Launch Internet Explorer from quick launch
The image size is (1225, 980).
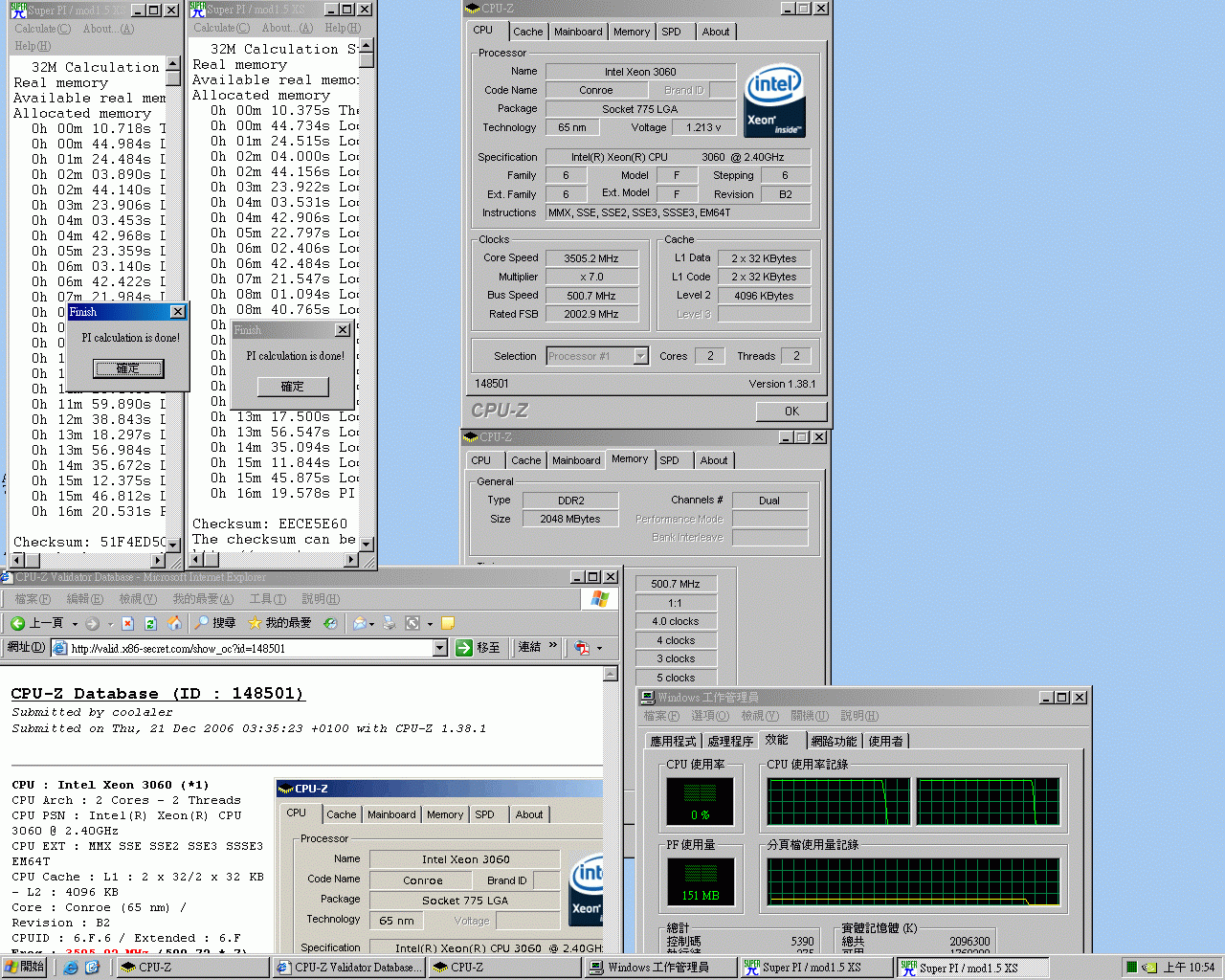70,968
